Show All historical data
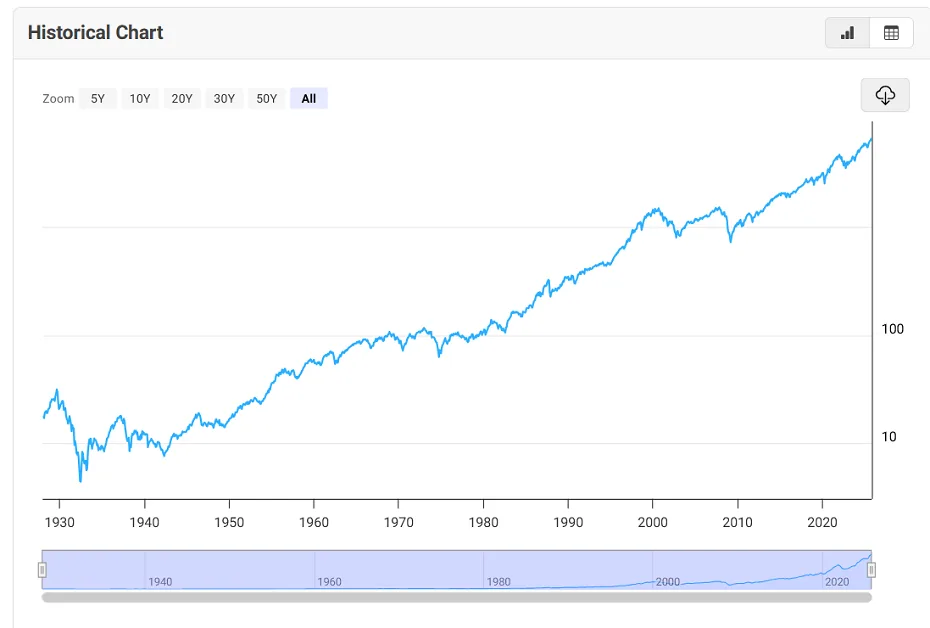 (x=309, y=98)
